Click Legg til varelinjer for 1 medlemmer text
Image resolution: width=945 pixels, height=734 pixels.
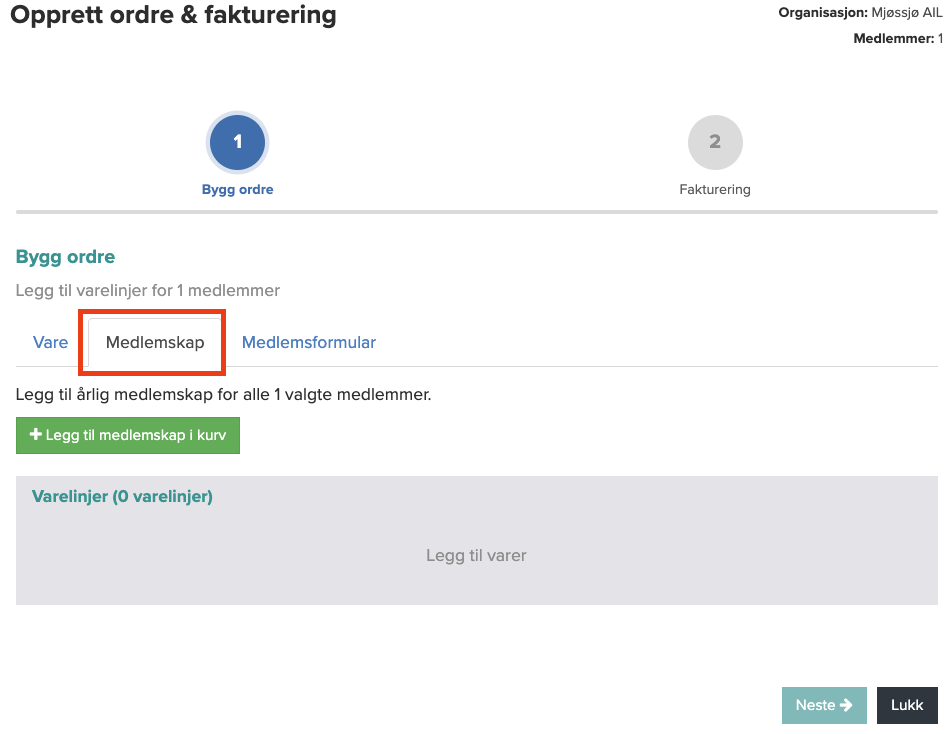coord(148,290)
